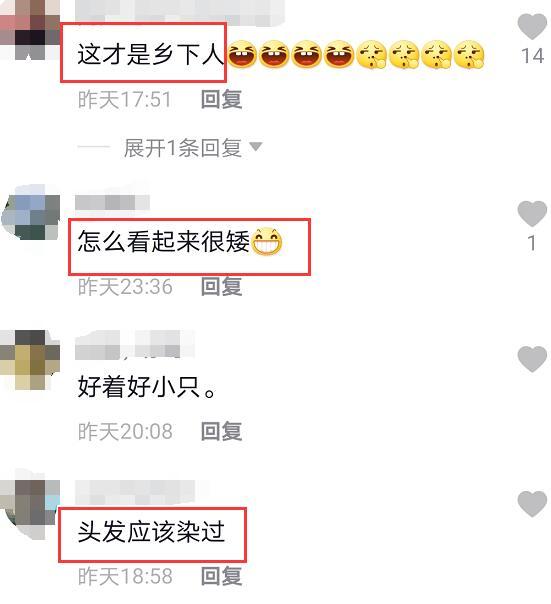Open avatar of "好着好小只" commenter

(30, 359)
